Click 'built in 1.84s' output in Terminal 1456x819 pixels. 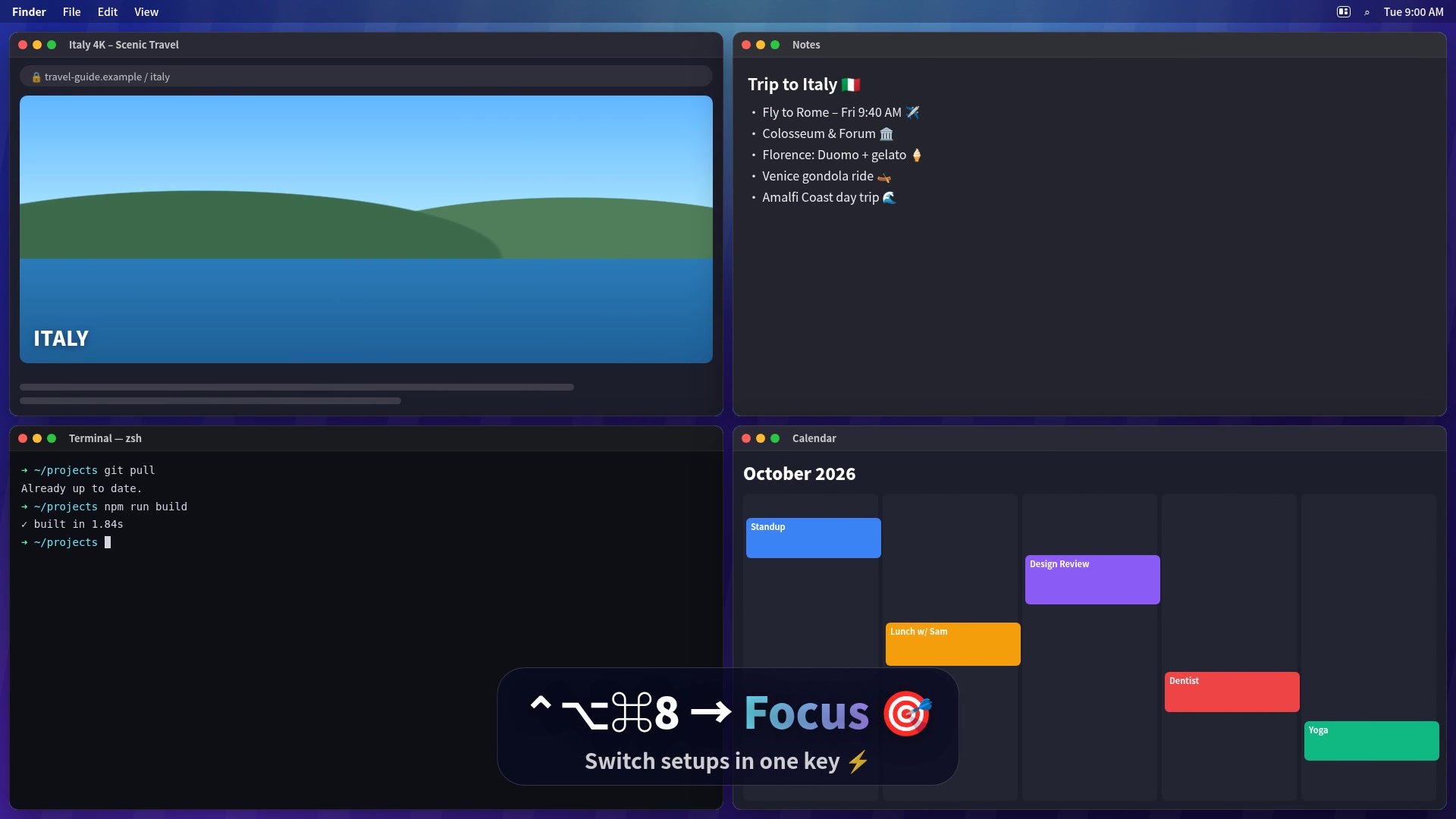72,524
